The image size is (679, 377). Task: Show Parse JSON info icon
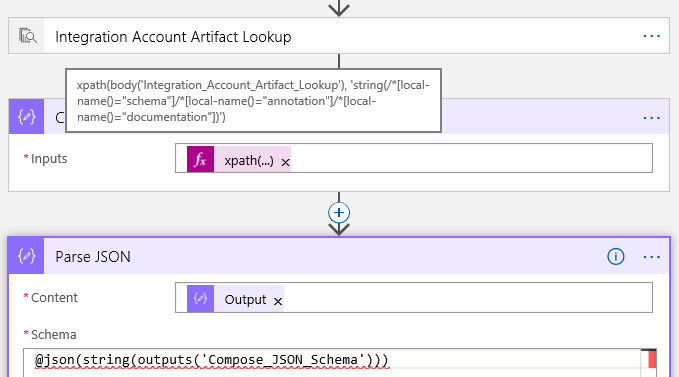click(616, 257)
